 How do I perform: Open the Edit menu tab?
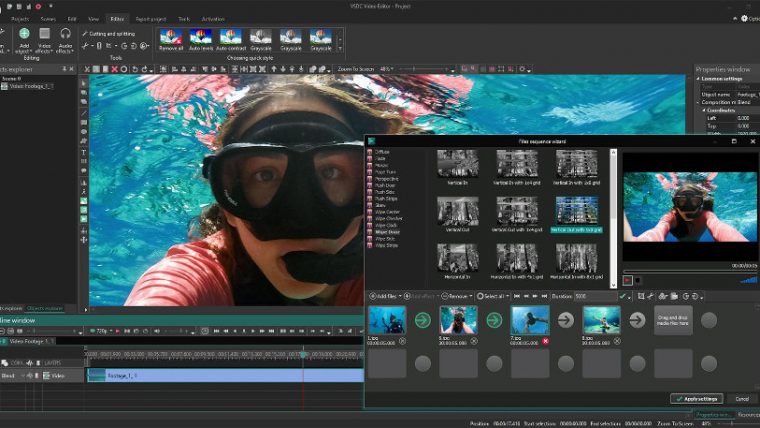[72, 19]
